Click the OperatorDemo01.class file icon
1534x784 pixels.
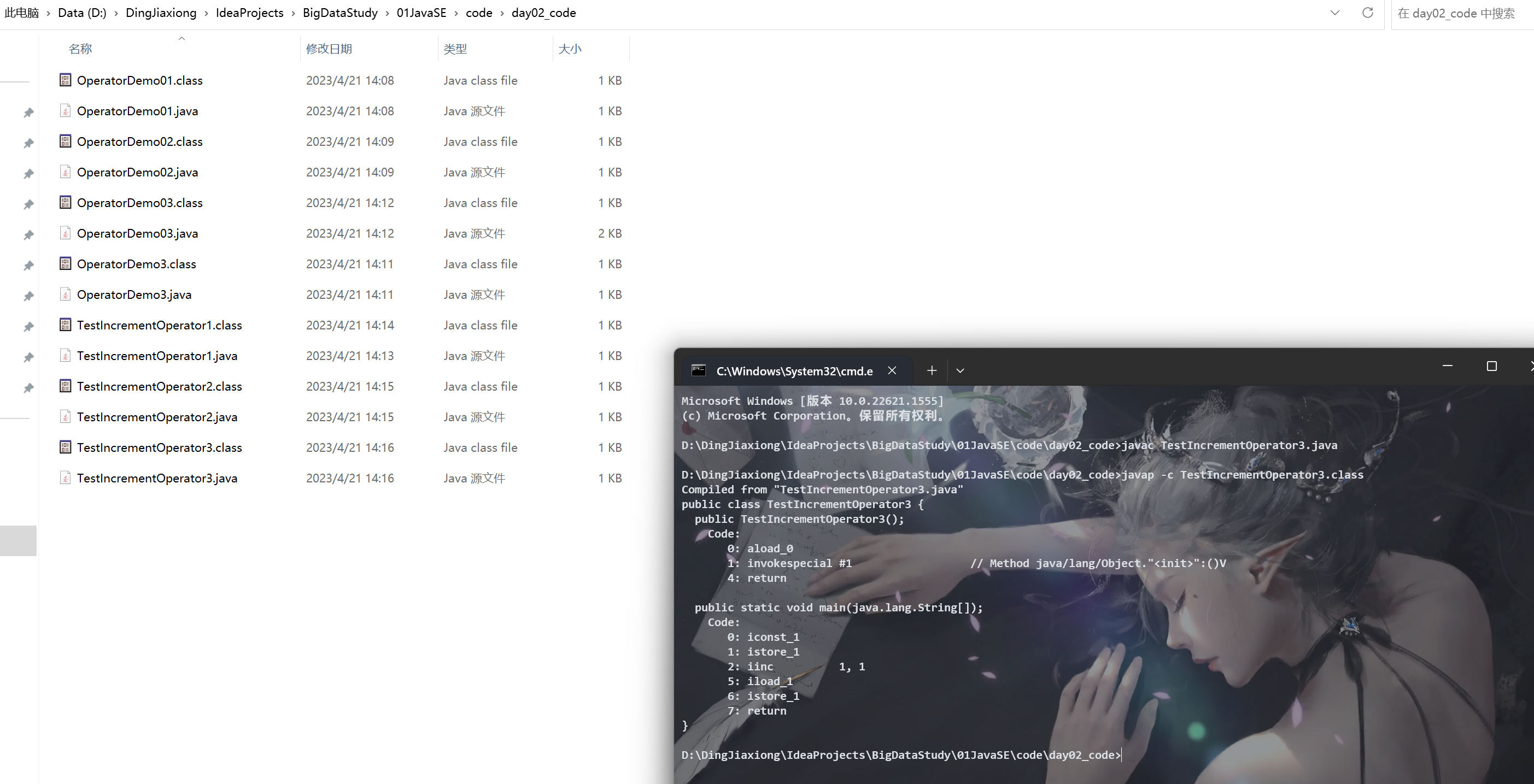click(66, 80)
